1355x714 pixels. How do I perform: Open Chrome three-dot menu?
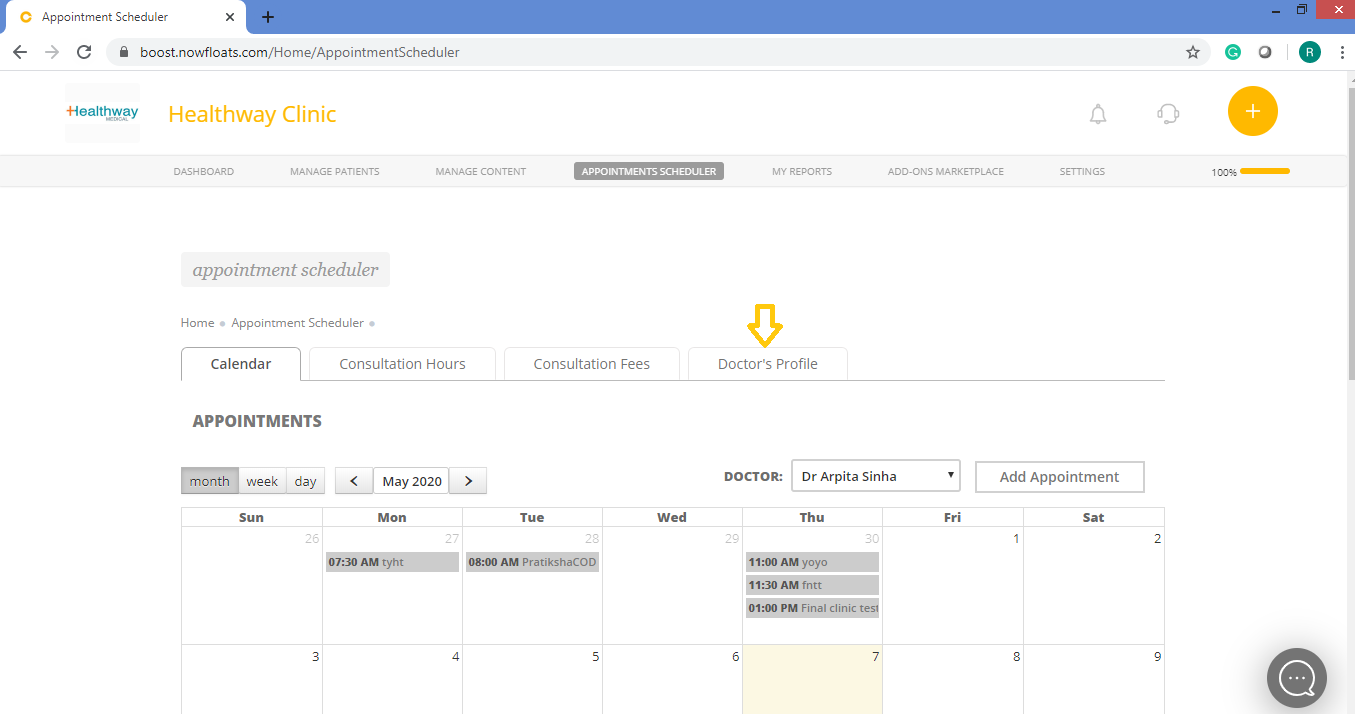click(1340, 52)
